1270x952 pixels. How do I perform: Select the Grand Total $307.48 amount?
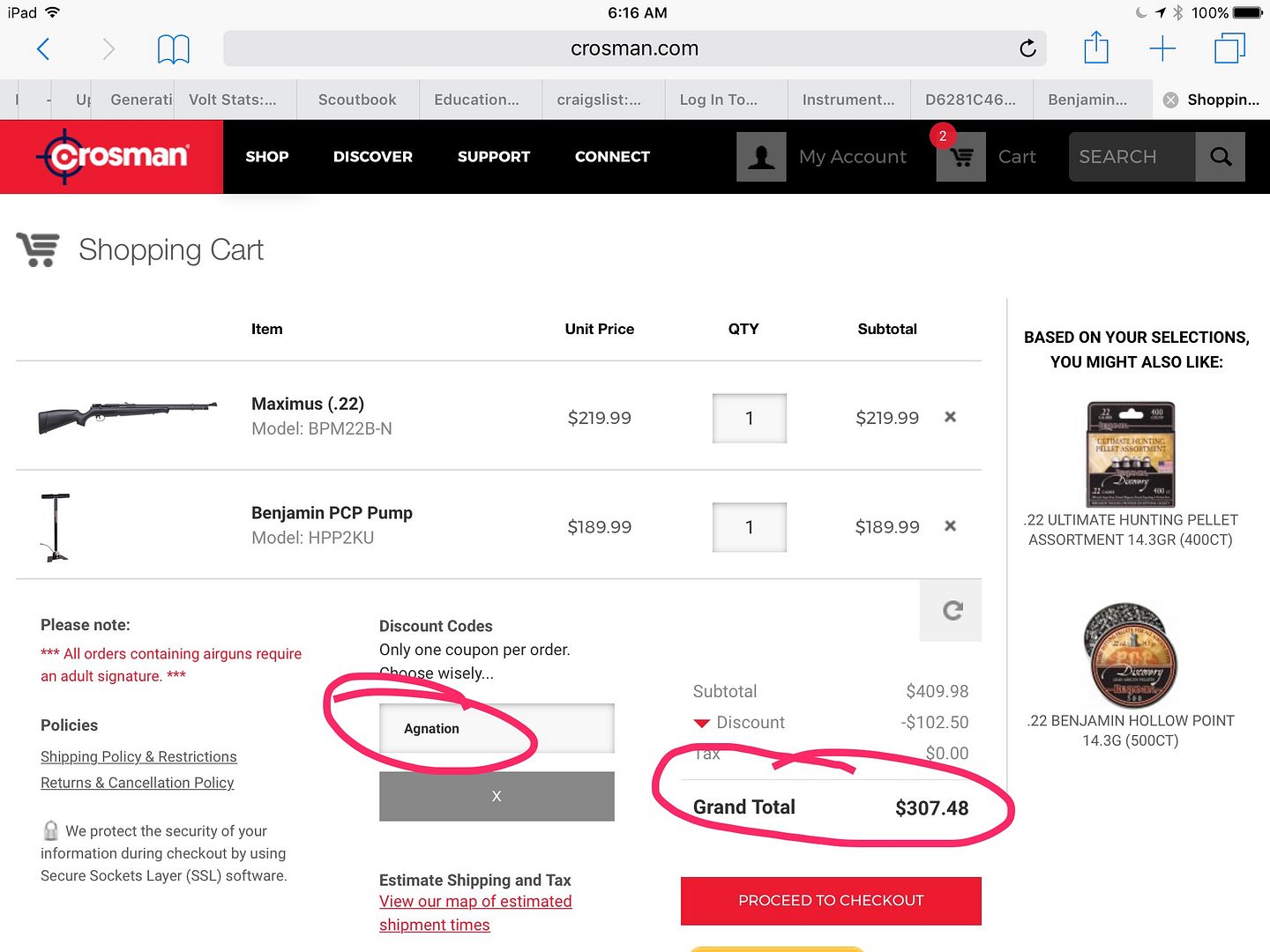coord(931,808)
